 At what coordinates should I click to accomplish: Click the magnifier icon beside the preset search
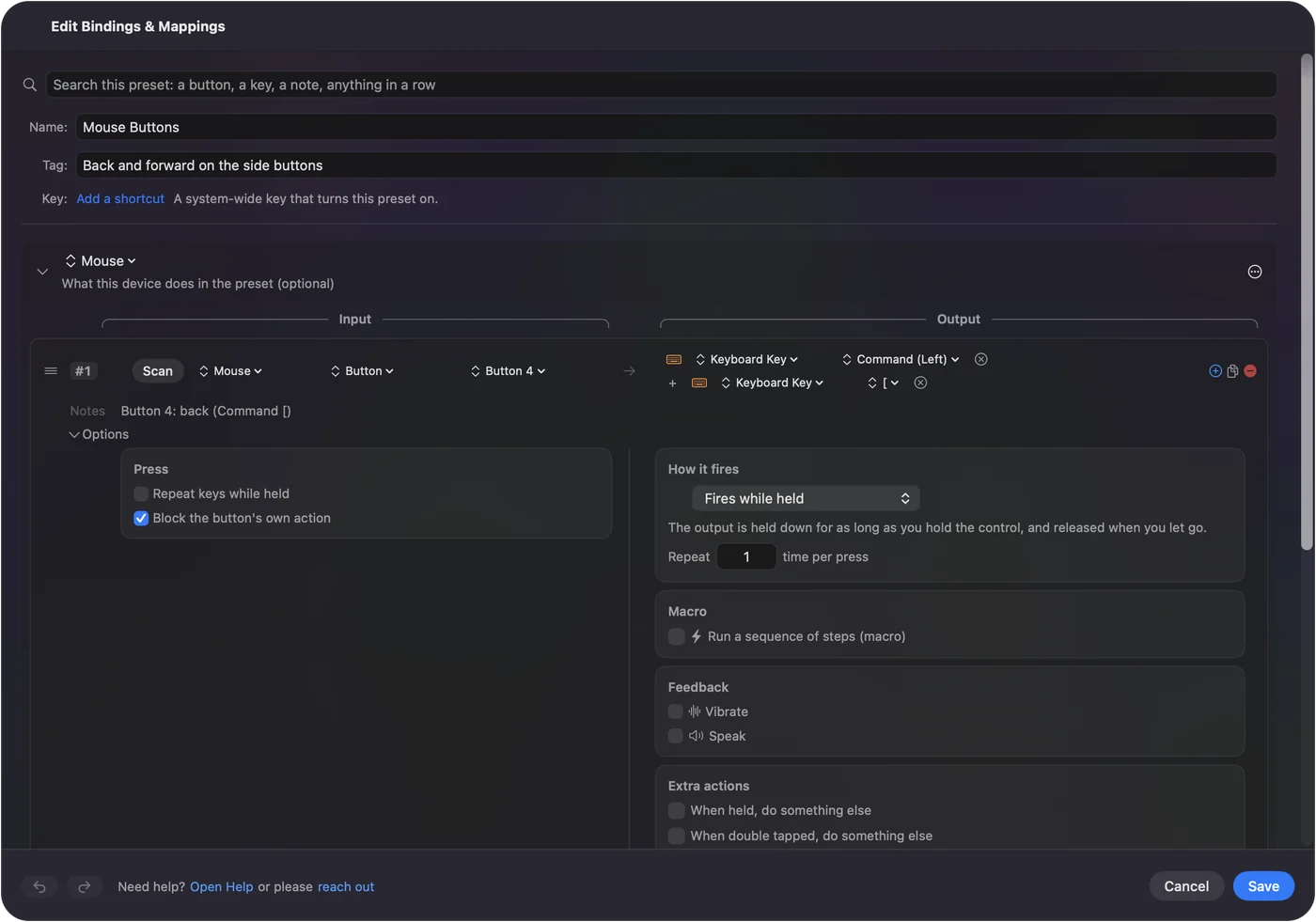click(30, 85)
